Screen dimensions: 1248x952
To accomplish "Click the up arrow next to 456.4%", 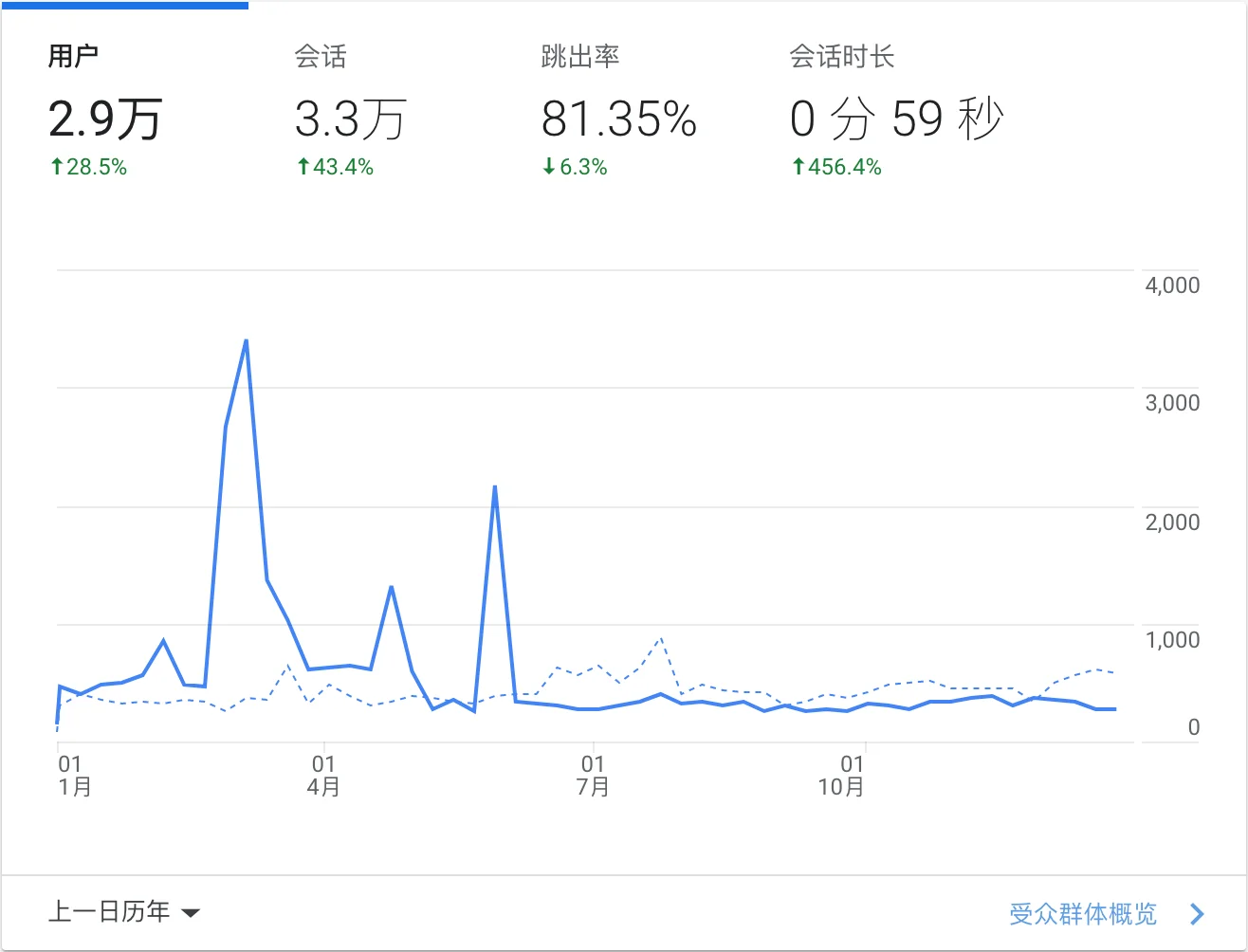I will [x=798, y=168].
